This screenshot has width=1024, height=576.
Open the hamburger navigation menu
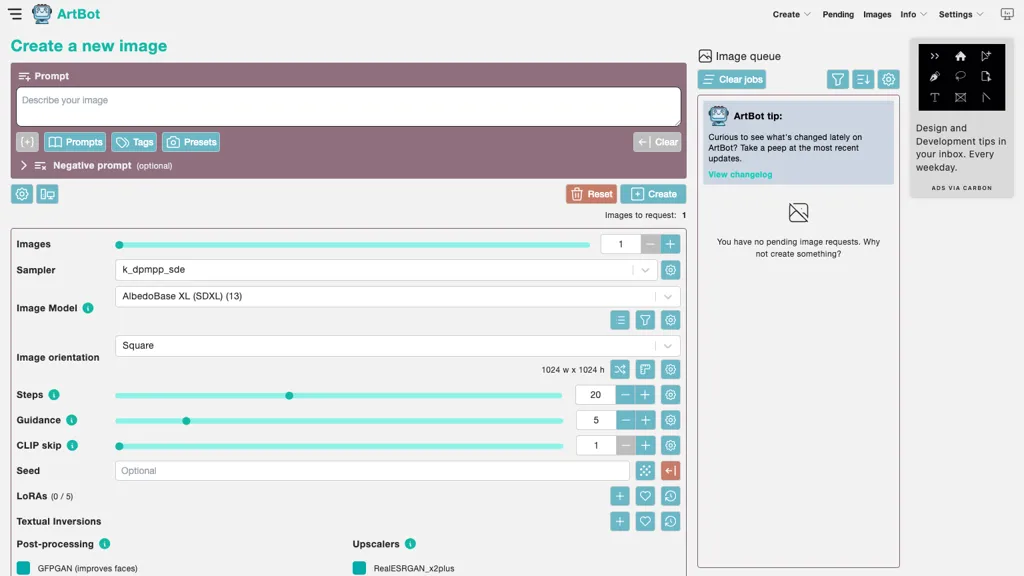click(x=15, y=14)
